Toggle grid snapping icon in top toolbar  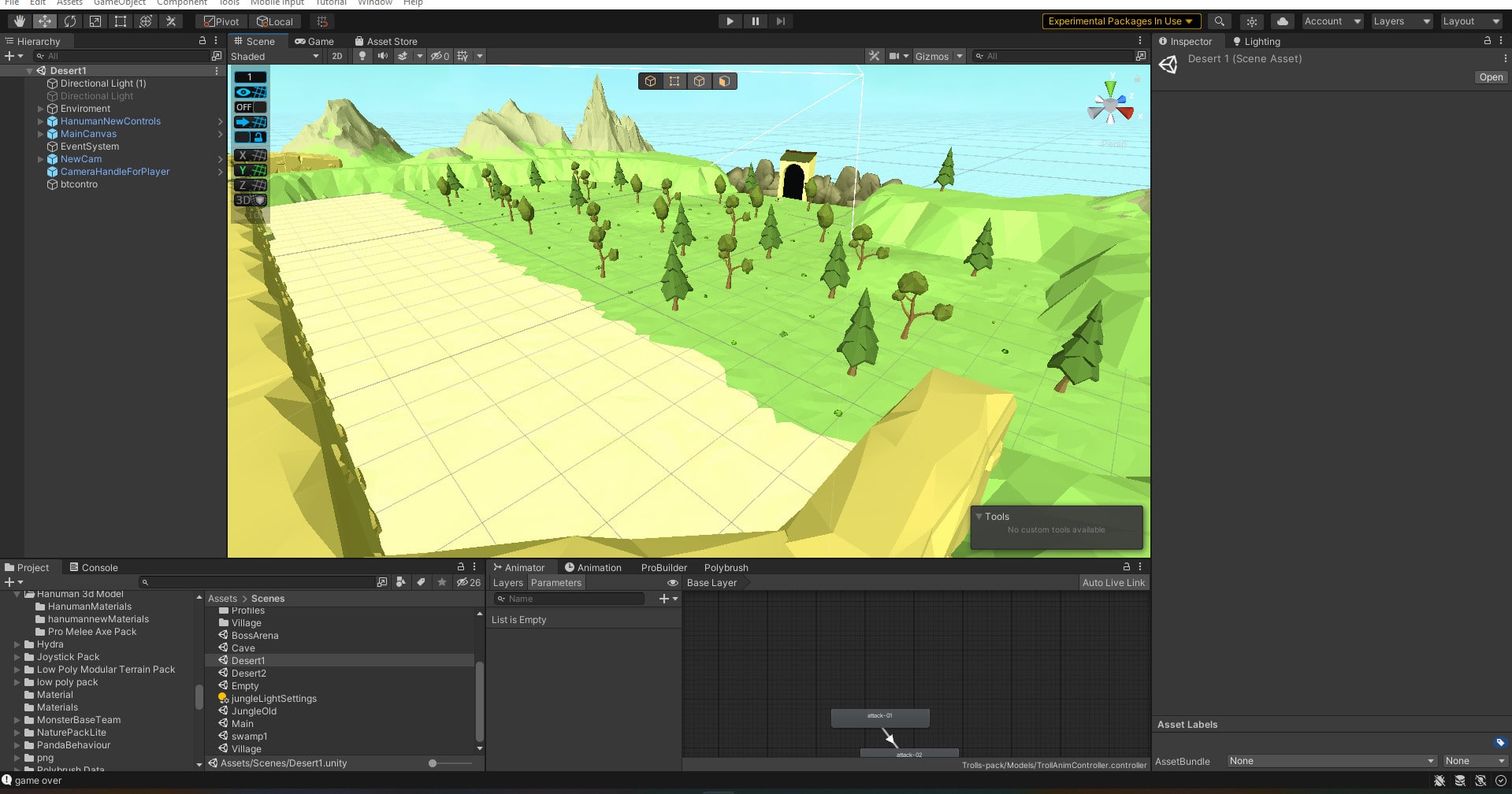(x=321, y=21)
